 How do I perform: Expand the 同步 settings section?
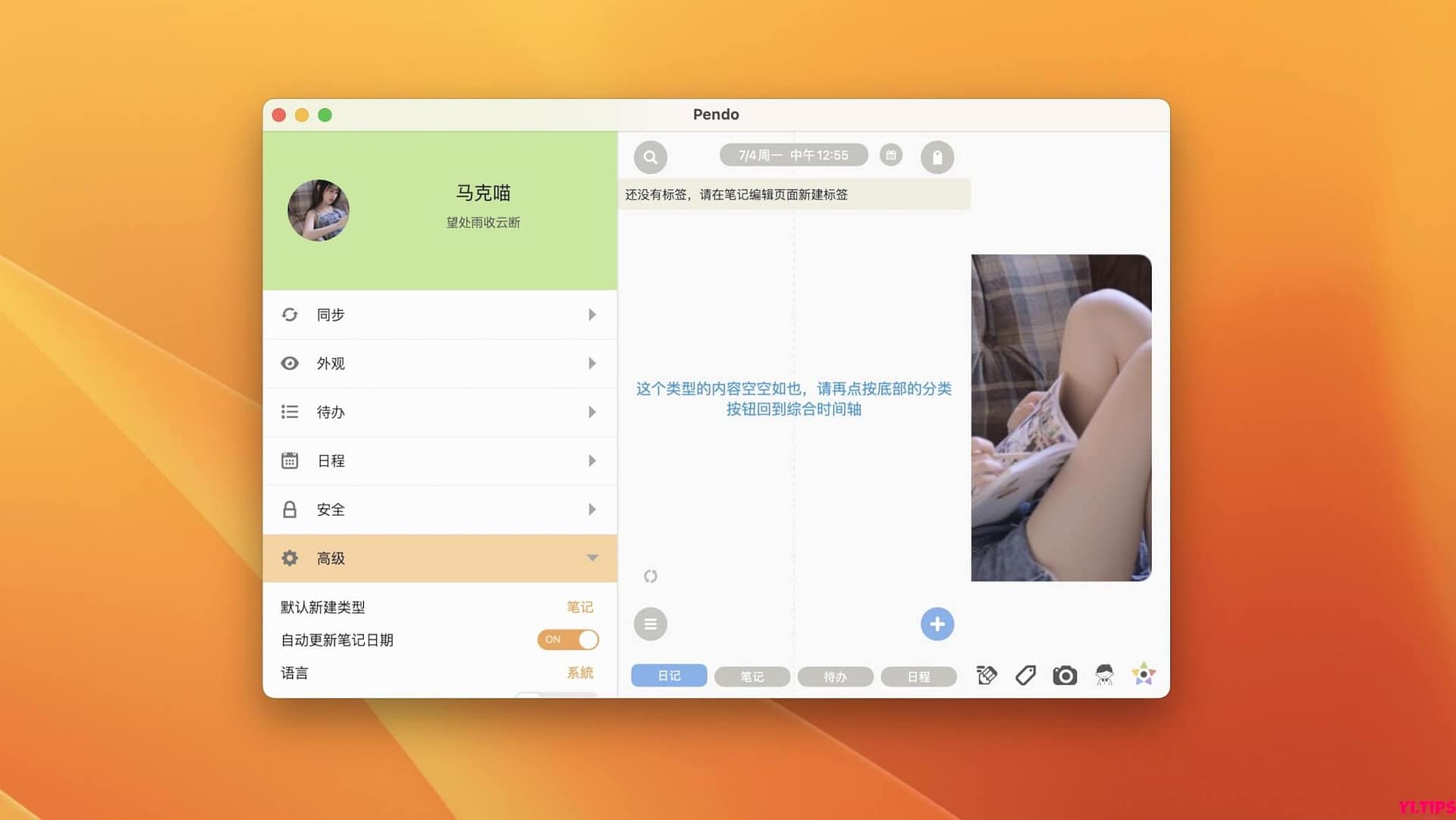tap(440, 315)
